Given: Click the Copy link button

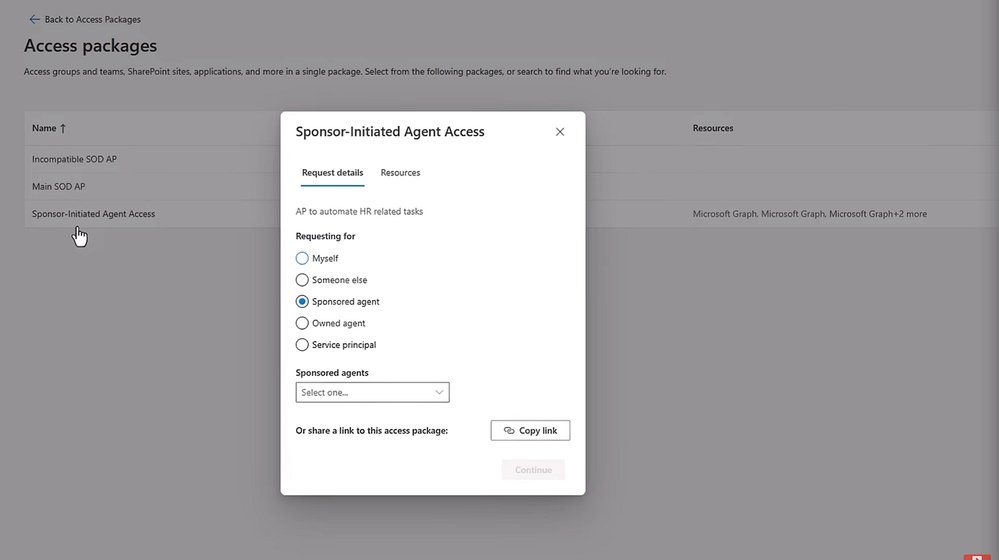Looking at the screenshot, I should pyautogui.click(x=530, y=431).
